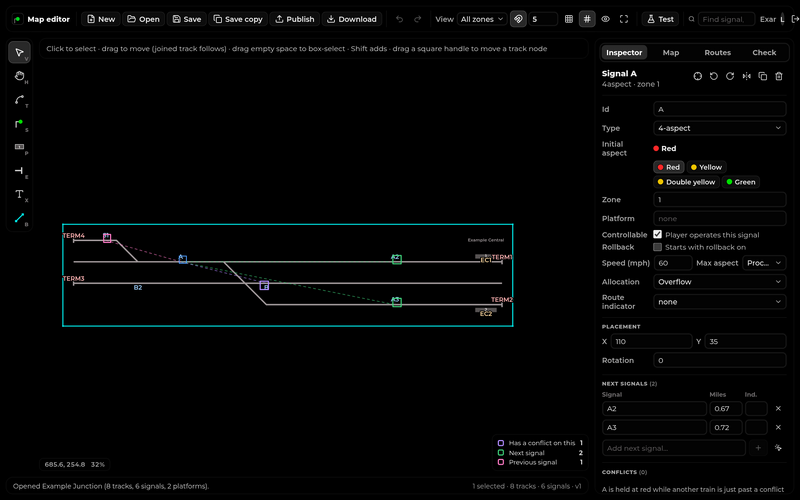Click the Platform field showing none
This screenshot has width=800, height=500.
(x=719, y=218)
